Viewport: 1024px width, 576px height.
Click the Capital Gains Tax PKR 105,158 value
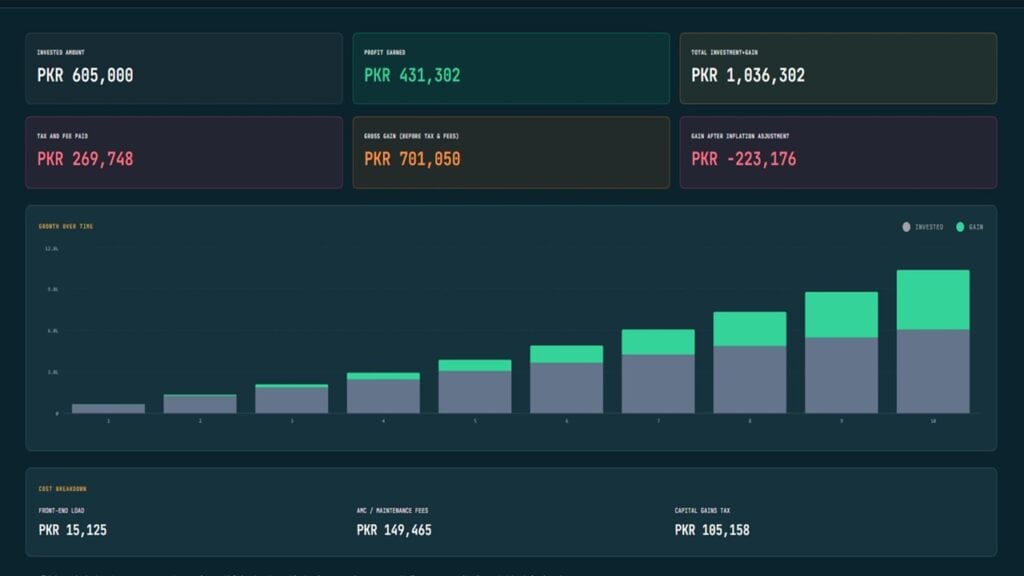click(x=712, y=530)
